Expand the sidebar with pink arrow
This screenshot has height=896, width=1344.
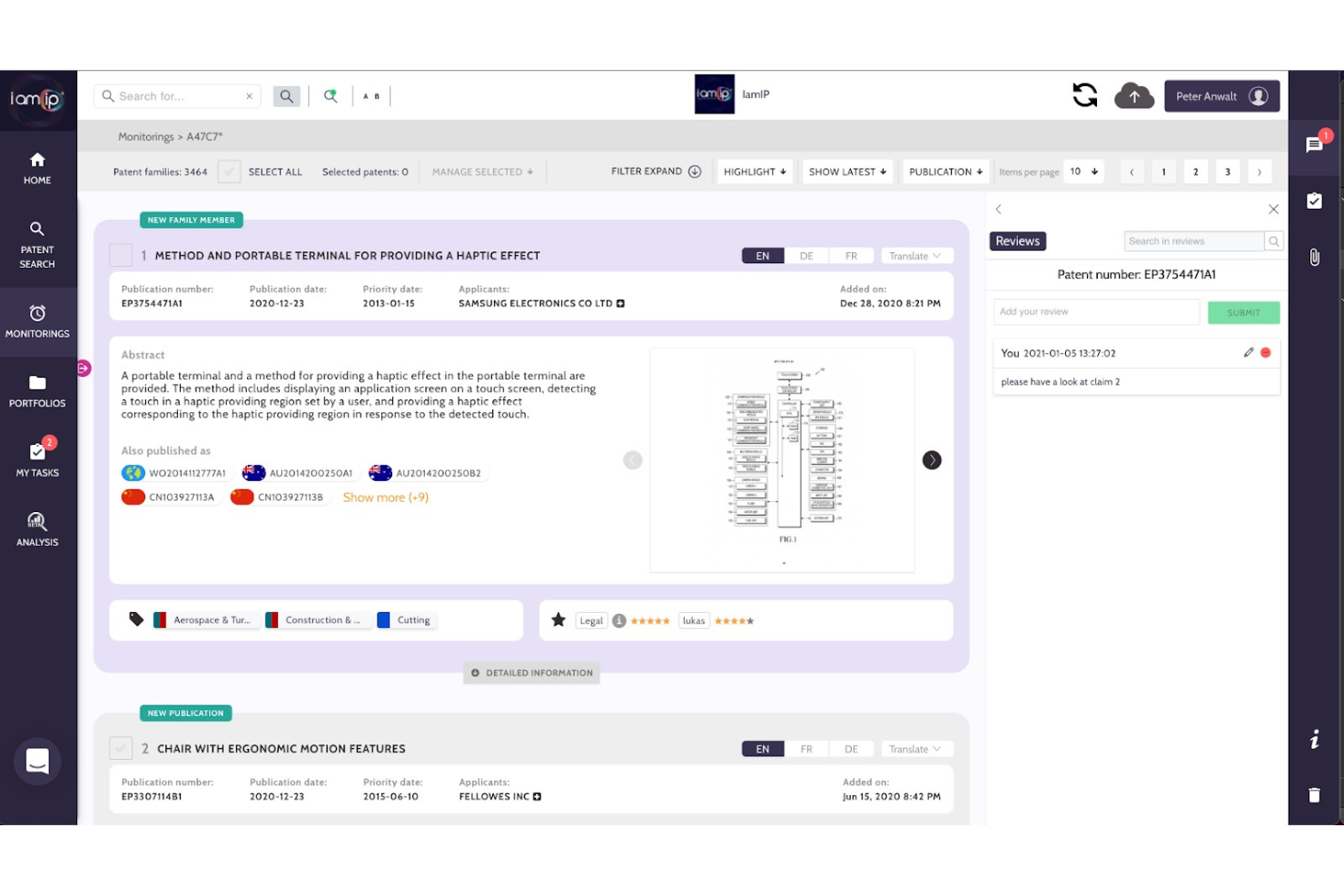(x=84, y=368)
